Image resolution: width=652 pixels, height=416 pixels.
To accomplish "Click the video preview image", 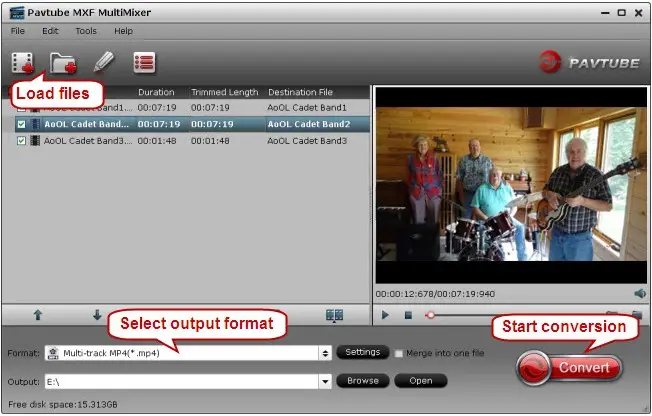I will [511, 185].
